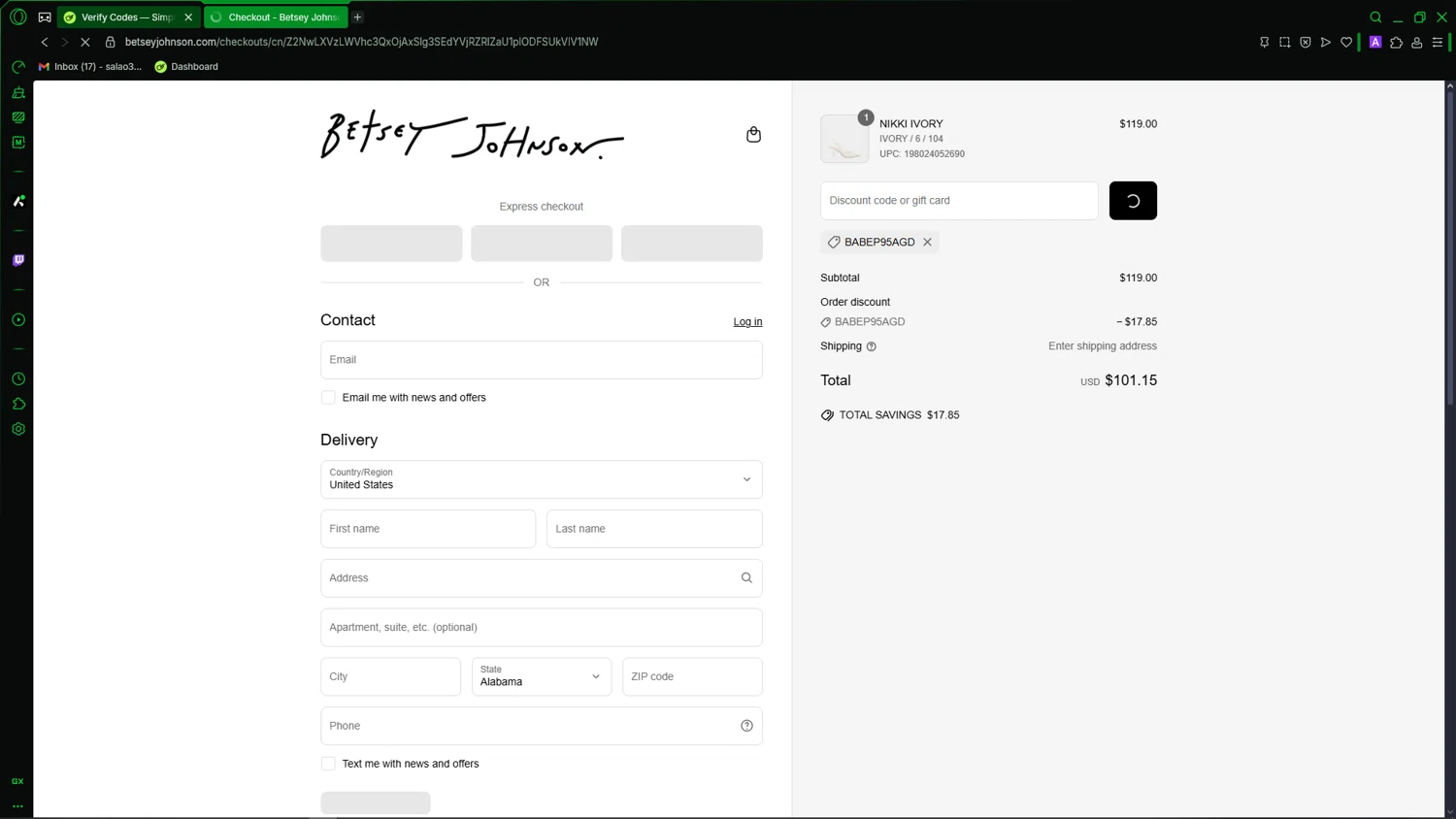Open the Gmail Inbox bookmark
This screenshot has height=819, width=1456.
[x=89, y=67]
